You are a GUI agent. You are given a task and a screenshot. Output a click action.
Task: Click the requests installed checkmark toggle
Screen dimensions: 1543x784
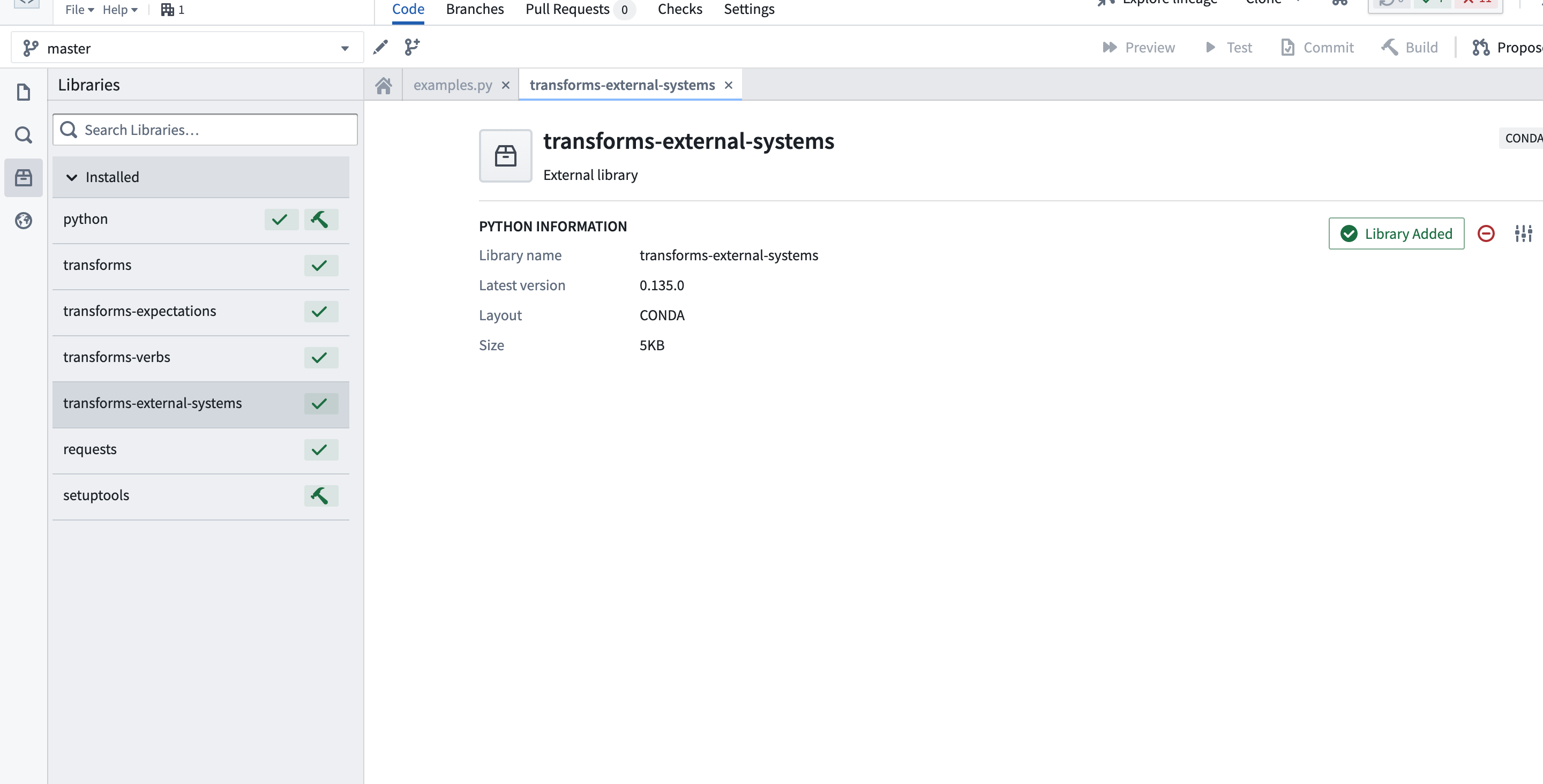pyautogui.click(x=320, y=449)
